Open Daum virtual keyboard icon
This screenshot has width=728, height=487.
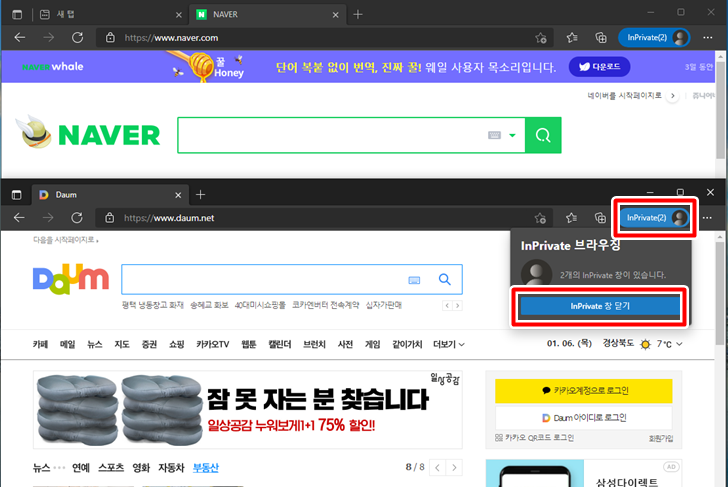click(414, 280)
